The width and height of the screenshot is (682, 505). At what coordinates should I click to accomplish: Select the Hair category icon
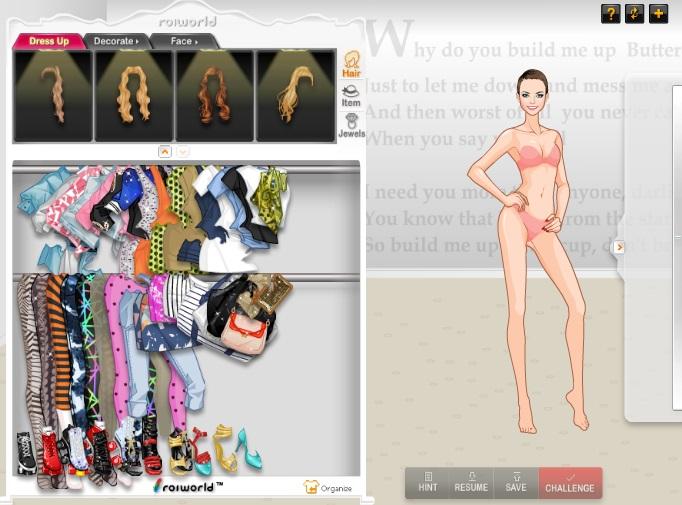click(351, 64)
